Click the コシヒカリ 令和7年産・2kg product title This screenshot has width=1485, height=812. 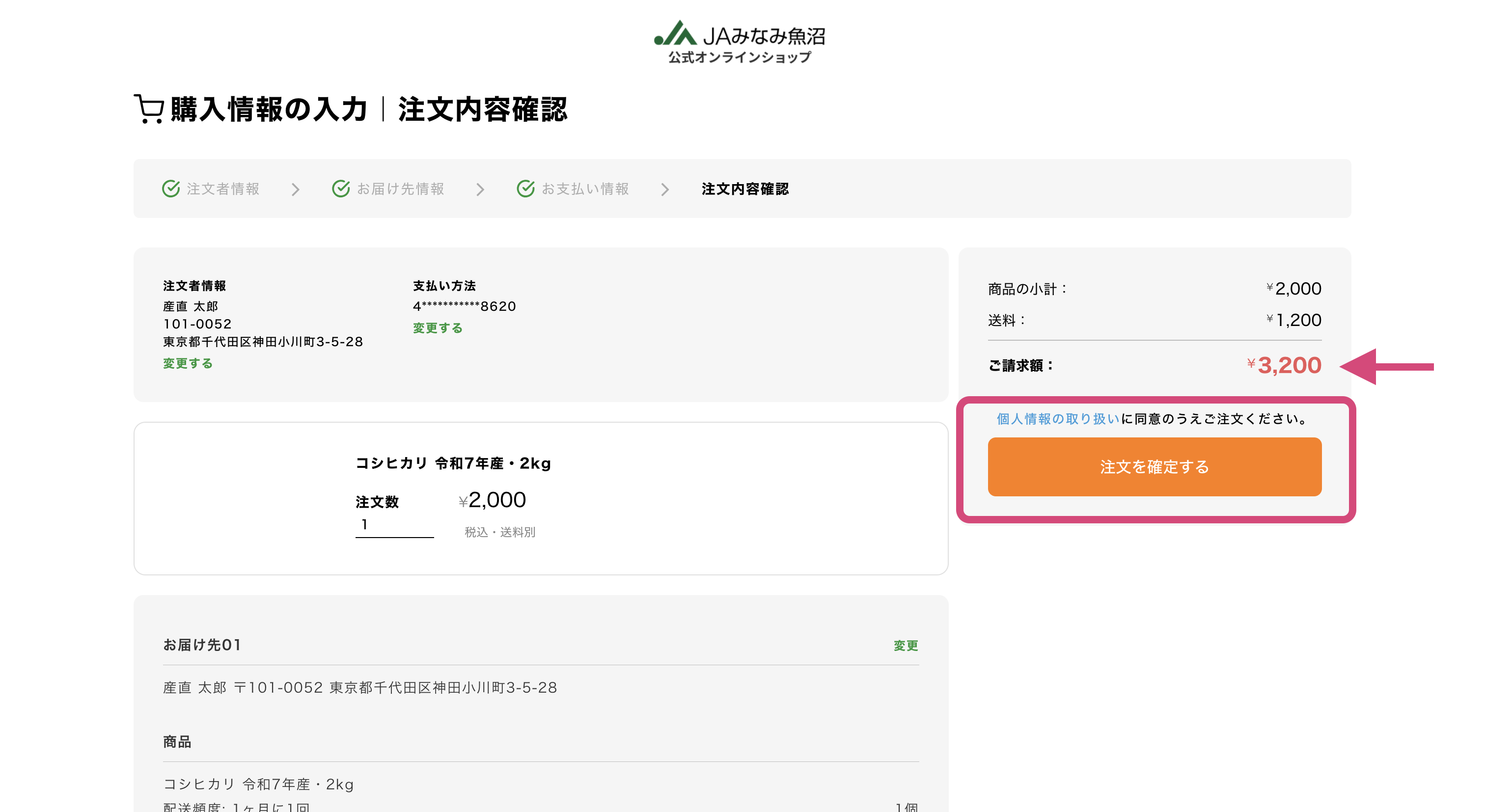[x=453, y=463]
